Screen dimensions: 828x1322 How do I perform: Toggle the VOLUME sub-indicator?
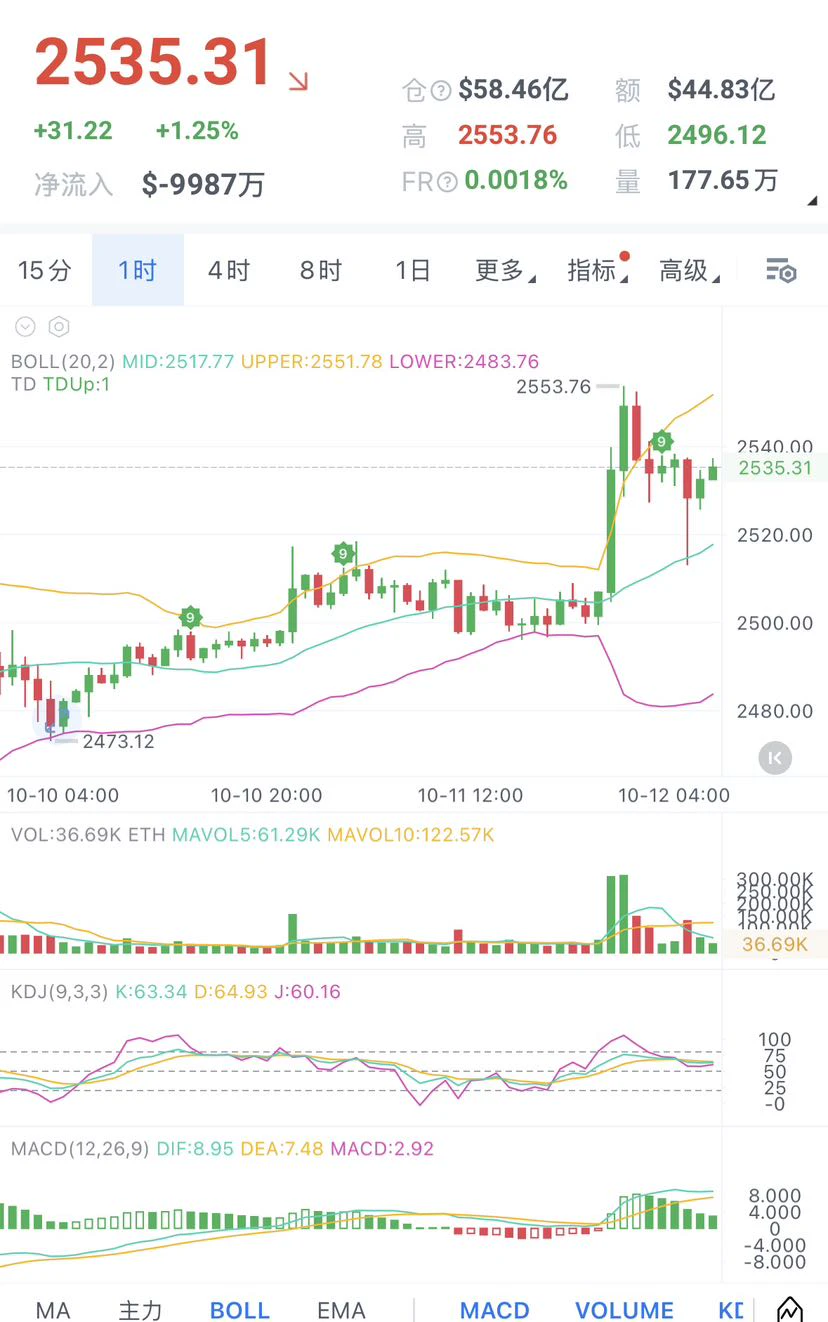coord(624,1309)
